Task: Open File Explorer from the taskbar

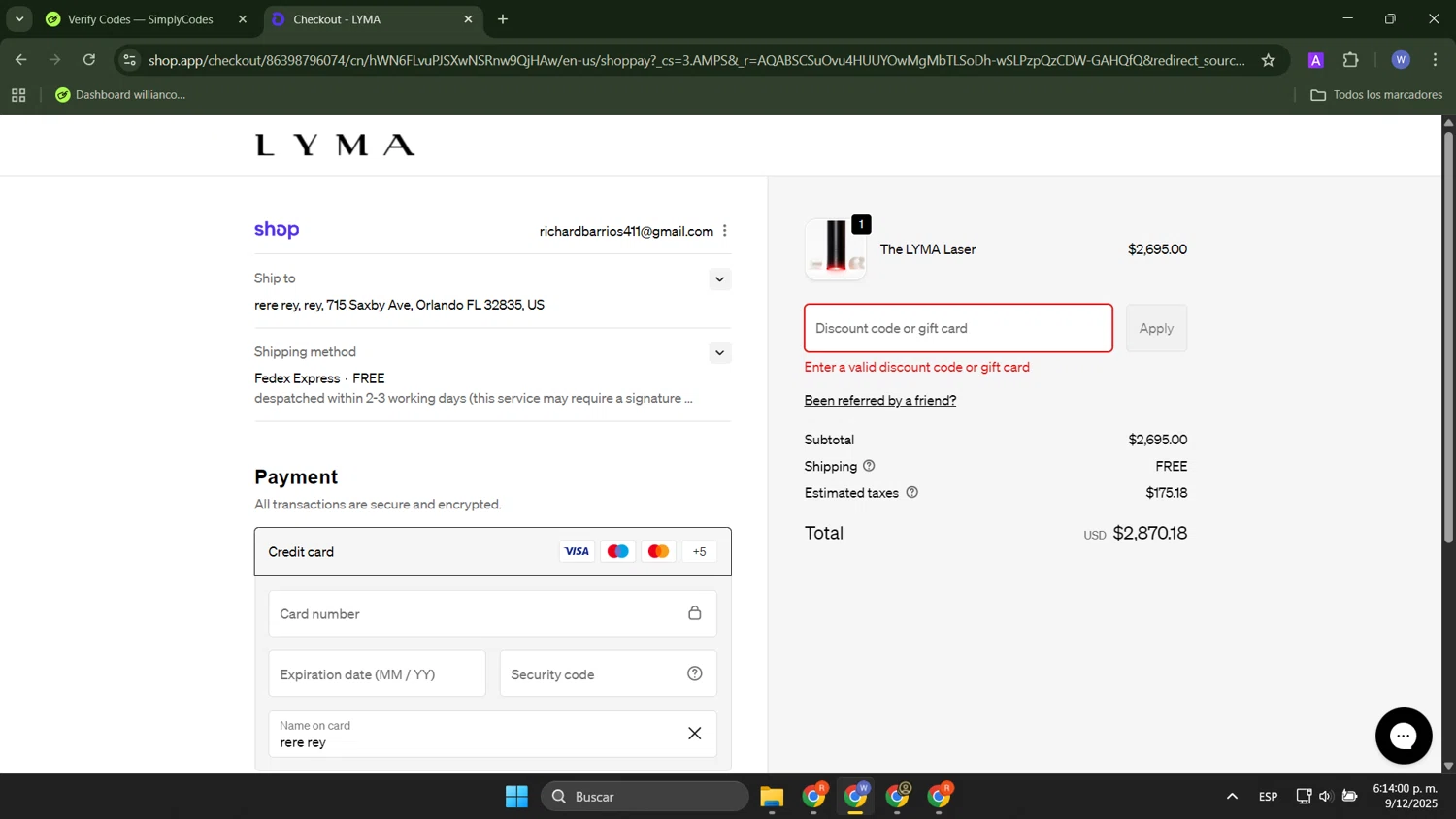Action: coord(772,797)
